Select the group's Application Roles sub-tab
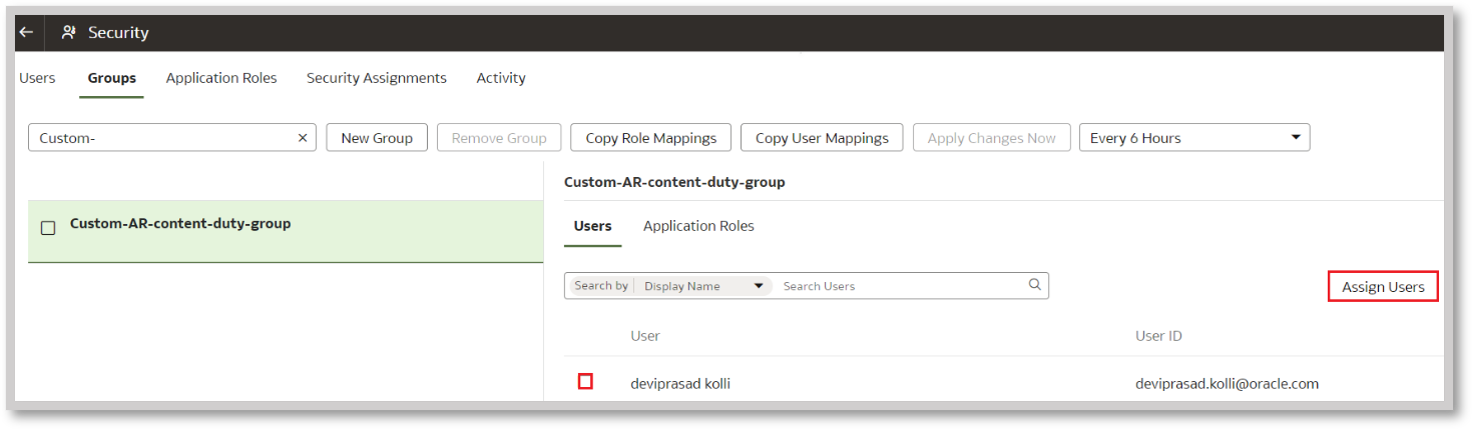 (698, 226)
